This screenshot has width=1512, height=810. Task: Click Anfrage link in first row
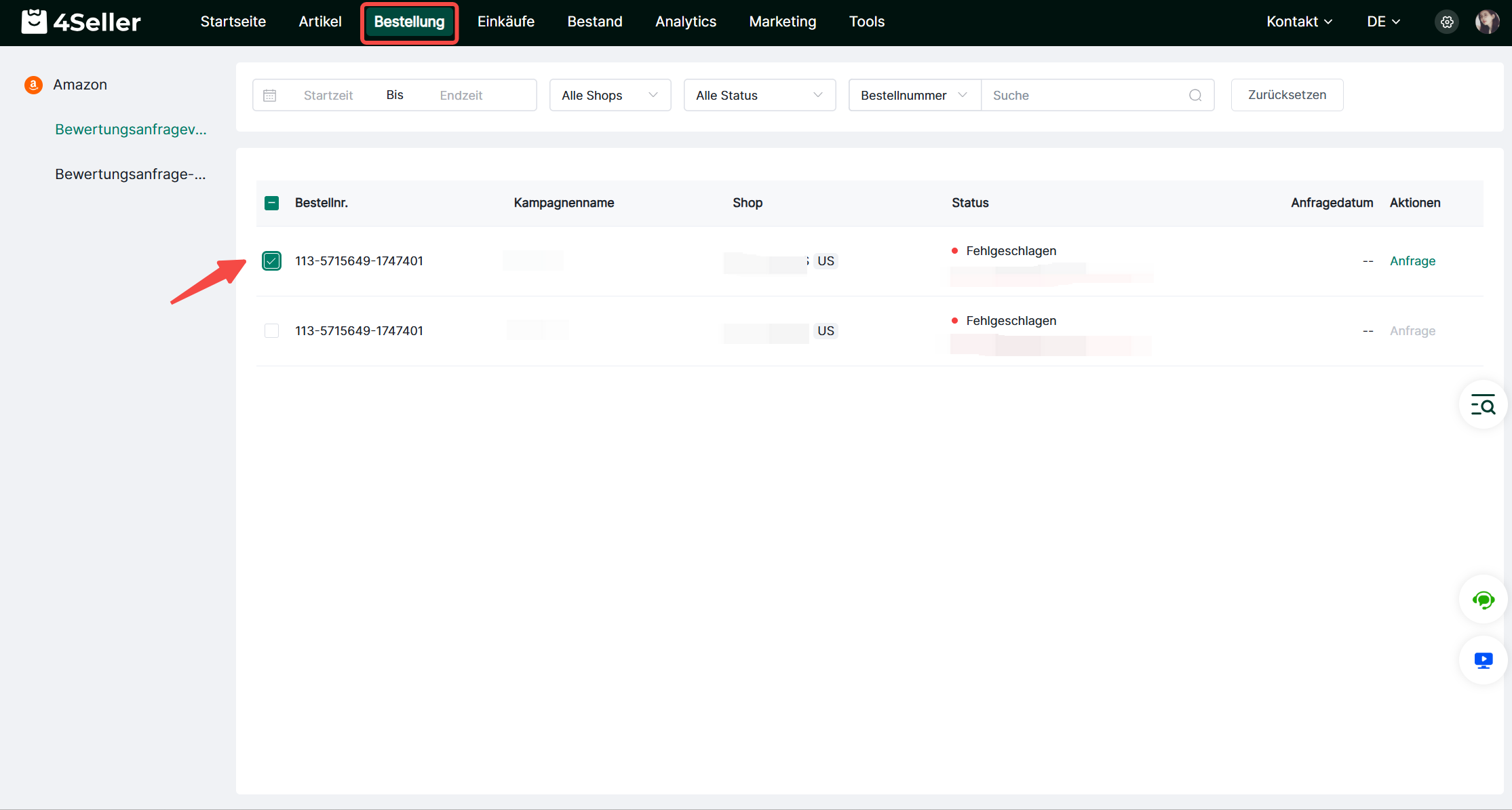coord(1412,261)
